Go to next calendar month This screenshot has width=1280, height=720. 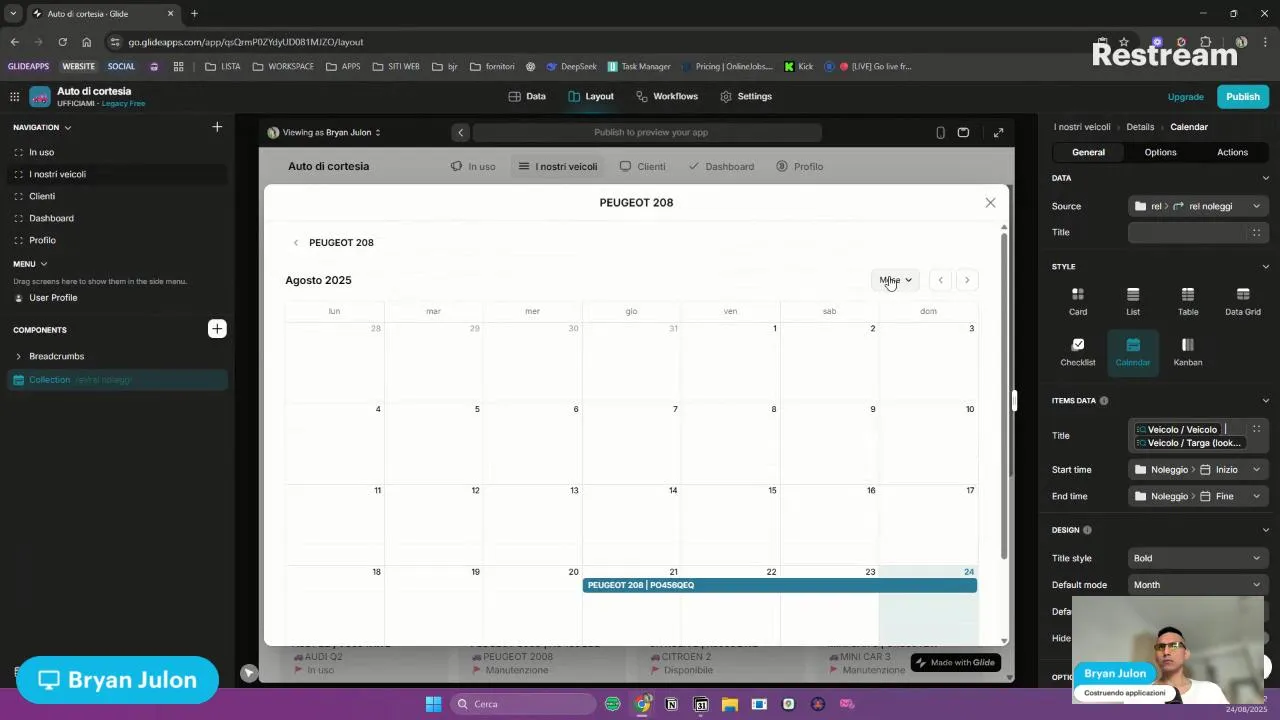pos(967,280)
